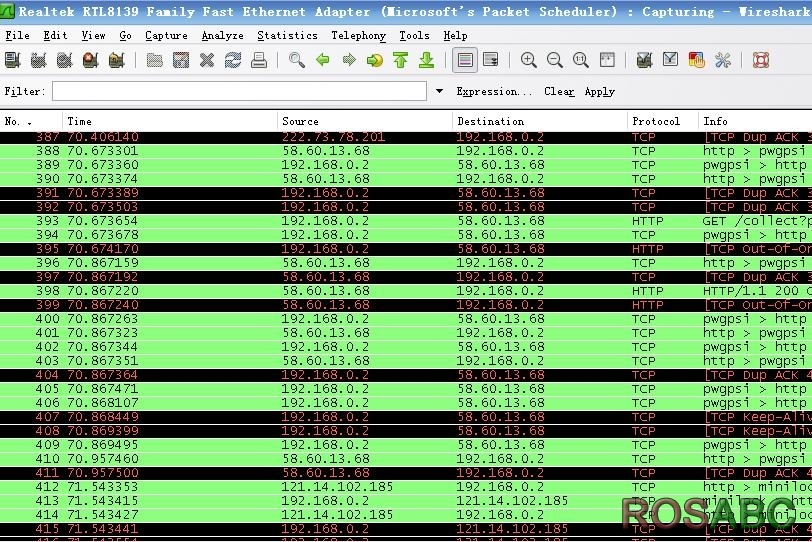Select packet 393 HTTP GET /collect

406,221
